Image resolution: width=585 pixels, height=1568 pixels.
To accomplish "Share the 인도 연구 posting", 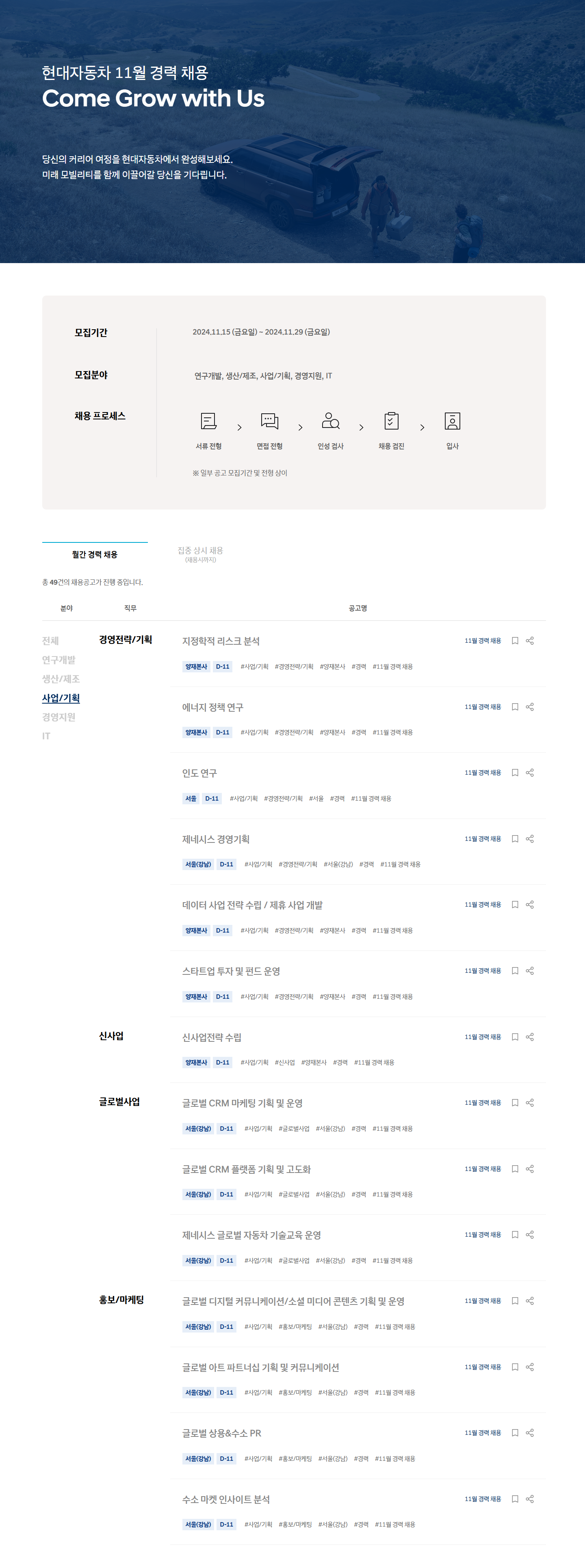I will click(x=530, y=773).
